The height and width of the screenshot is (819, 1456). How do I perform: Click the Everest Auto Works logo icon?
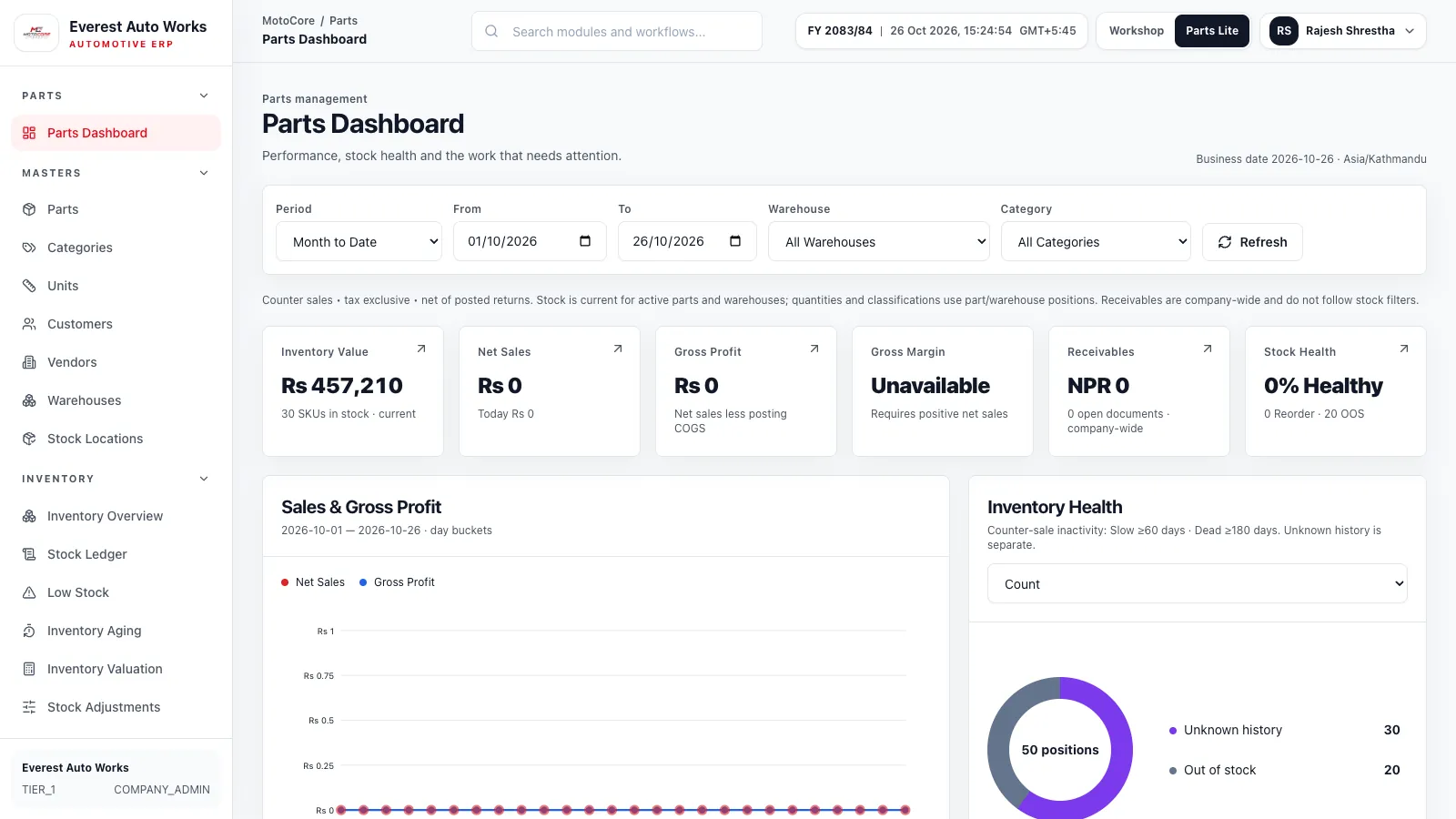pyautogui.click(x=36, y=34)
